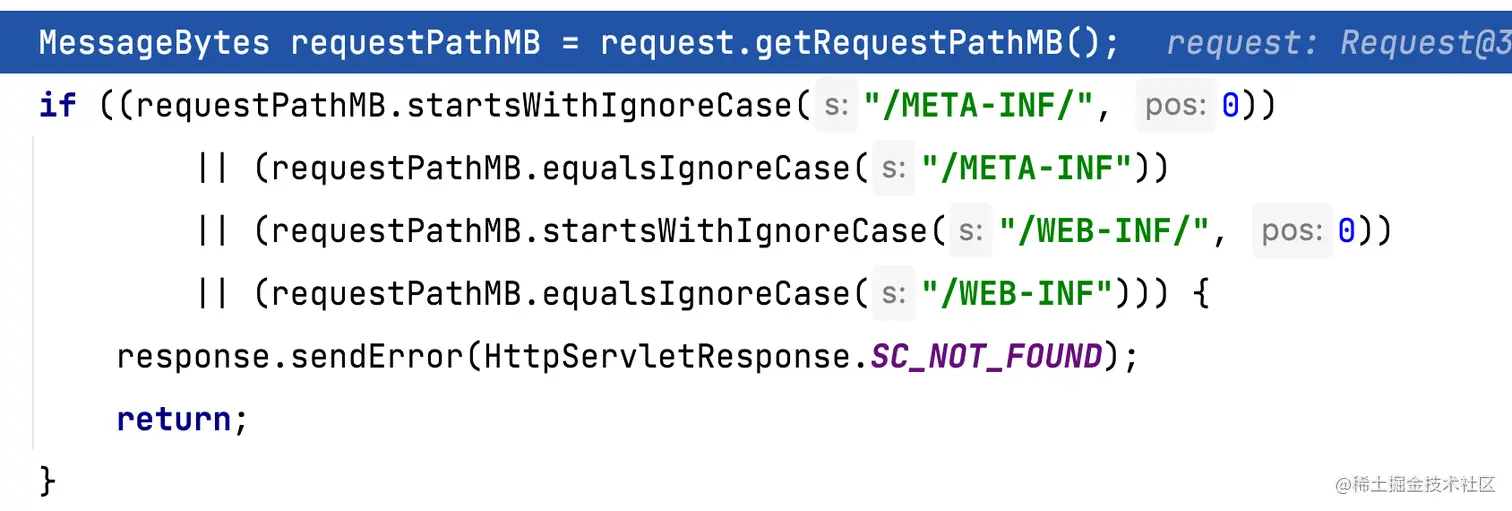Select the MessageBytes type name

click(x=154, y=43)
